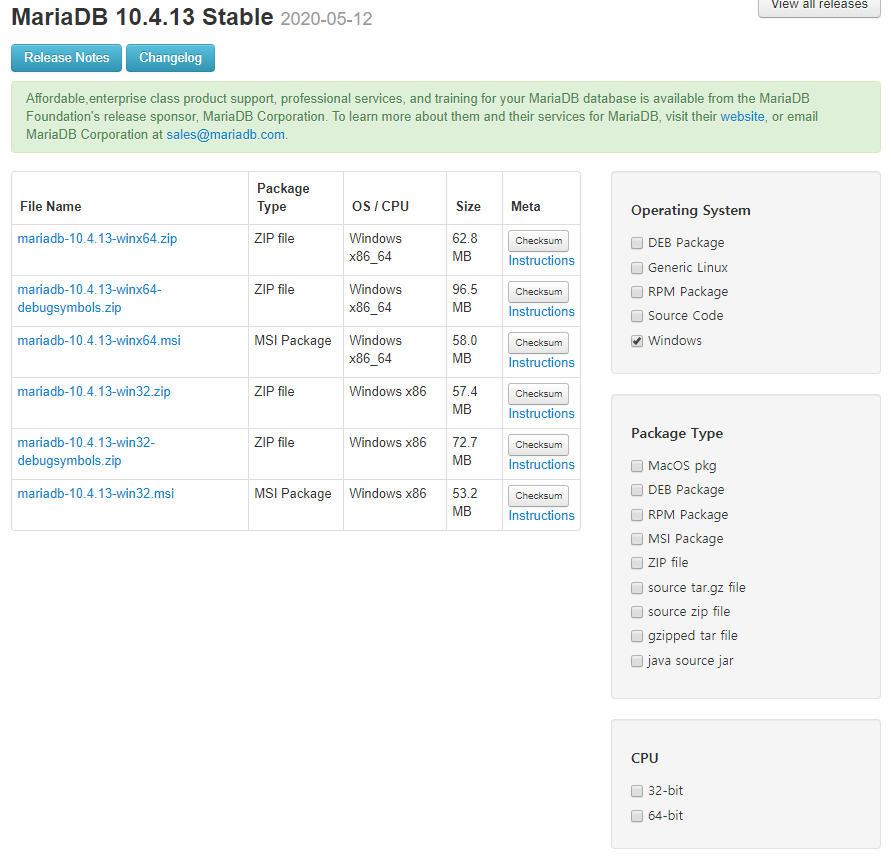Viewport: 891px width, 867px height.
Task: Show Checksum for win32.zip row
Action: tap(538, 394)
